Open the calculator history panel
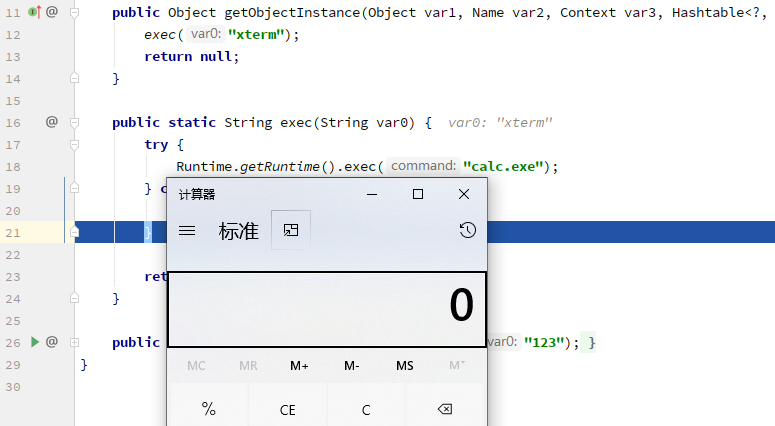 pyautogui.click(x=467, y=230)
